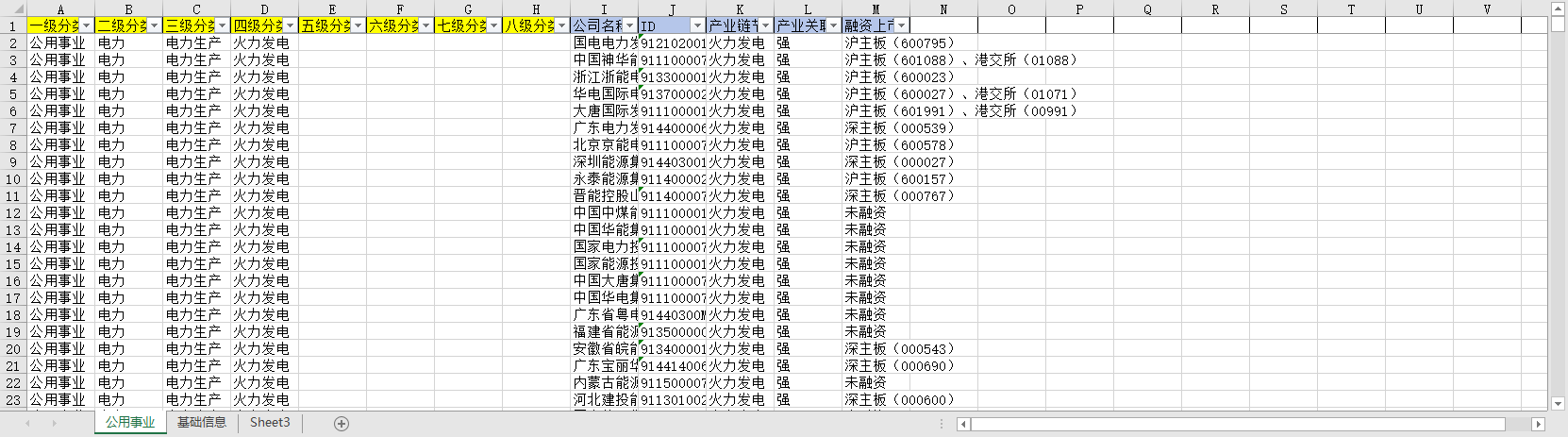This screenshot has width=1568, height=437.
Task: Click vertical scrollbar down arrow
Action: (x=1558, y=404)
